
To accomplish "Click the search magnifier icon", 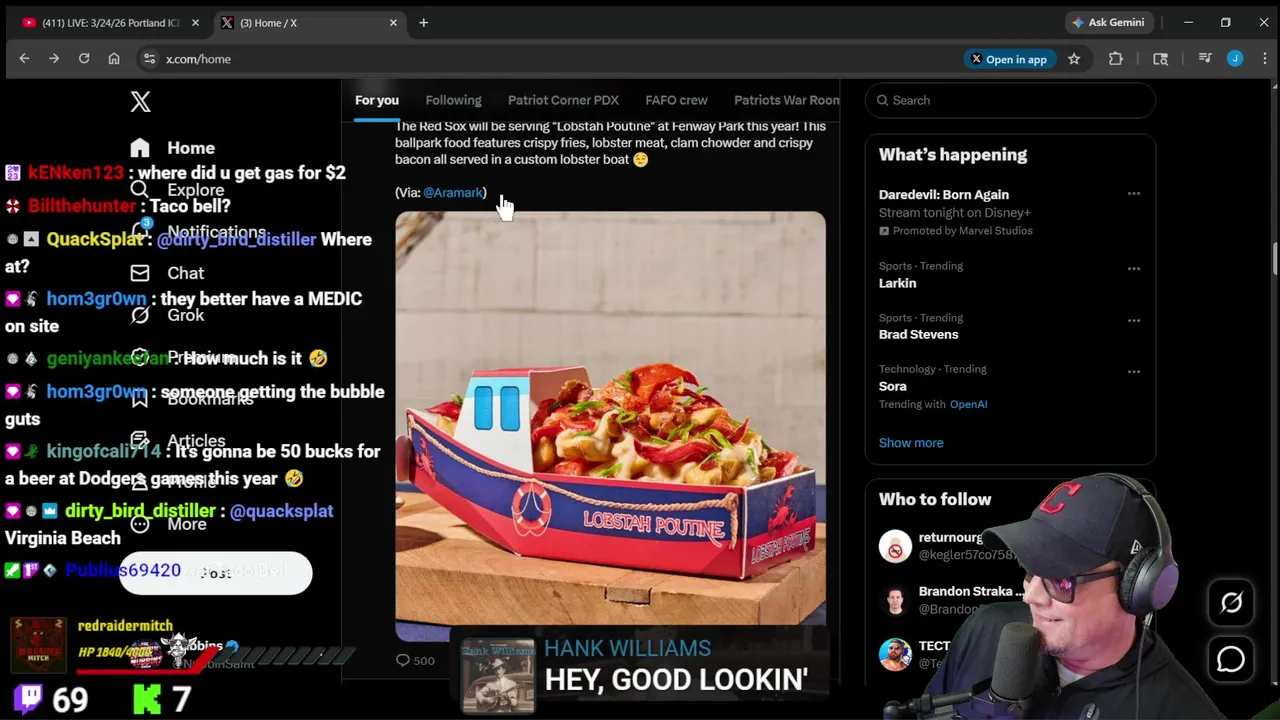I will tap(882, 100).
